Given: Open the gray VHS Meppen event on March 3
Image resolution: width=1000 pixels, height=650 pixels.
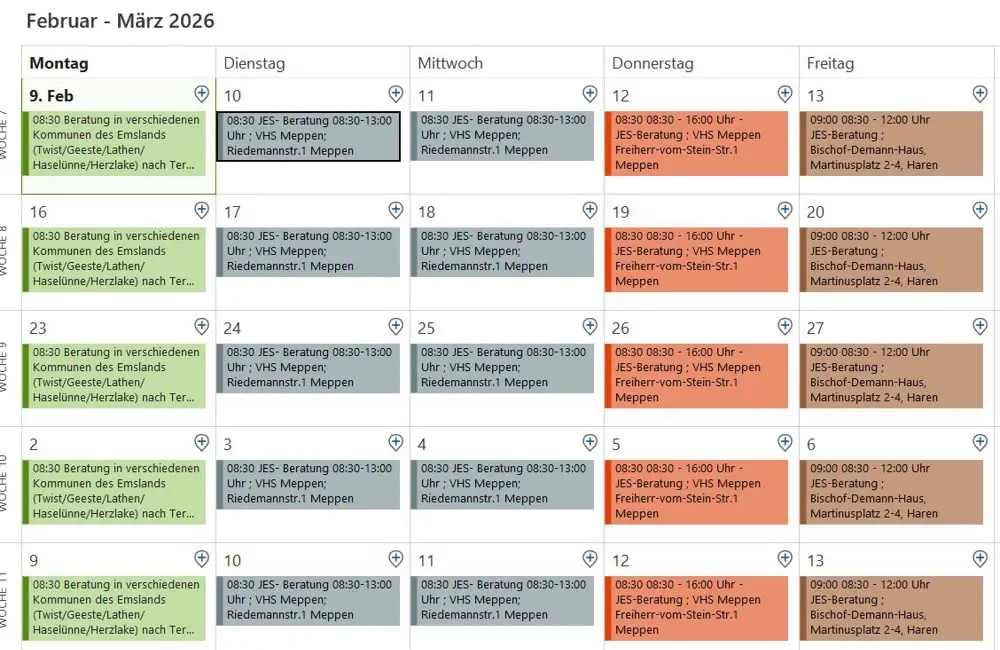Looking at the screenshot, I should coord(308,484).
